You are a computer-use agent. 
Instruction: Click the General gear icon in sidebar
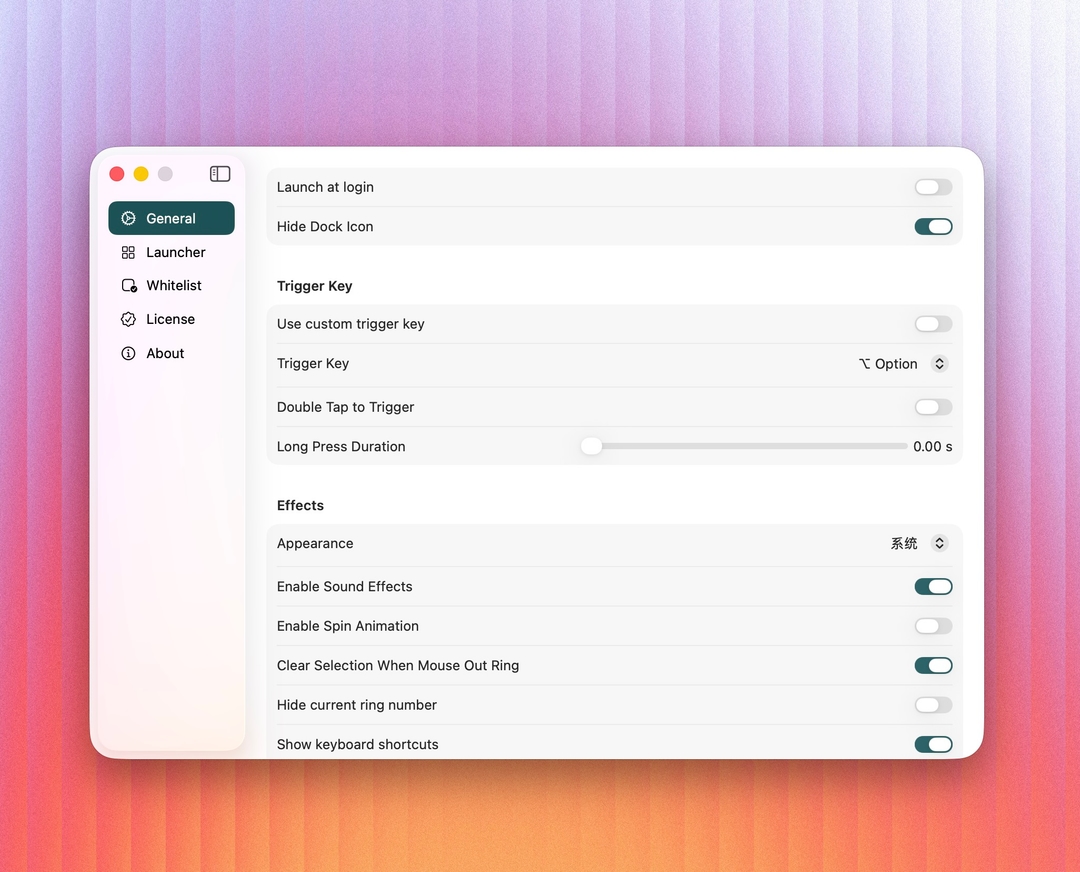[x=127, y=218]
